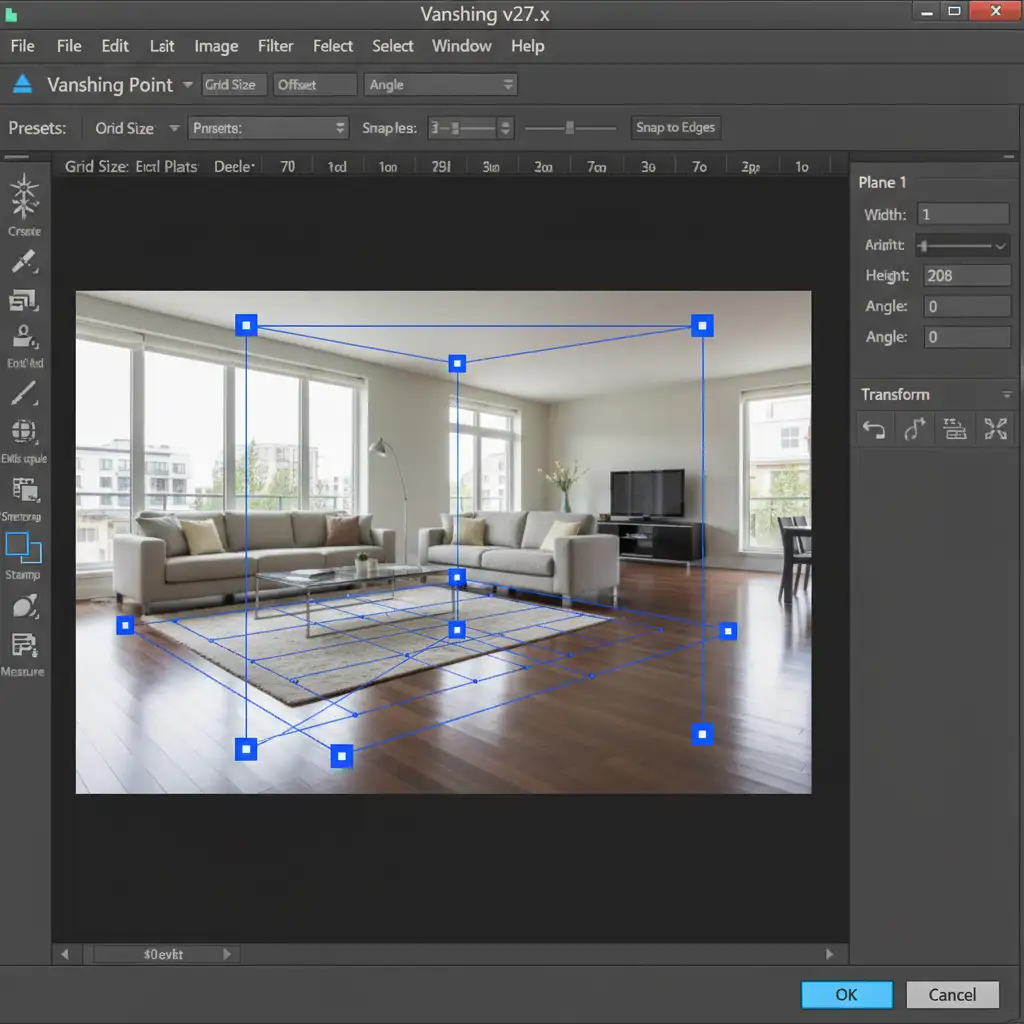Click the rotate icon in Transform panel
Screen dimensions: 1024x1024
[x=914, y=429]
